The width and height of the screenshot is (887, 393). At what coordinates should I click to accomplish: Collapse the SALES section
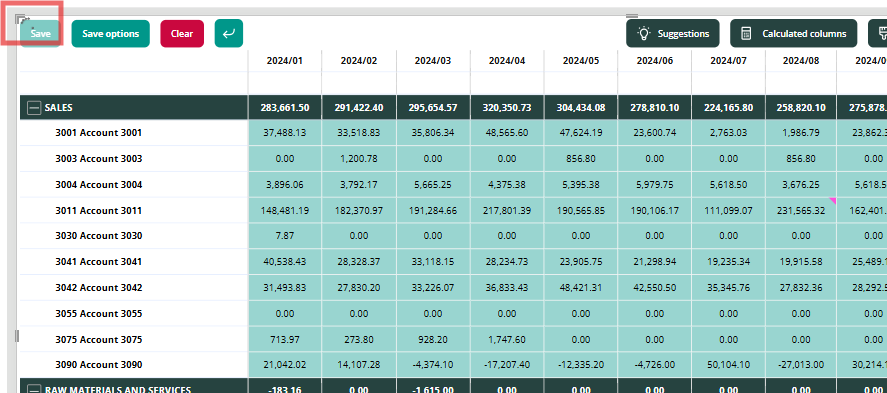coord(35,107)
